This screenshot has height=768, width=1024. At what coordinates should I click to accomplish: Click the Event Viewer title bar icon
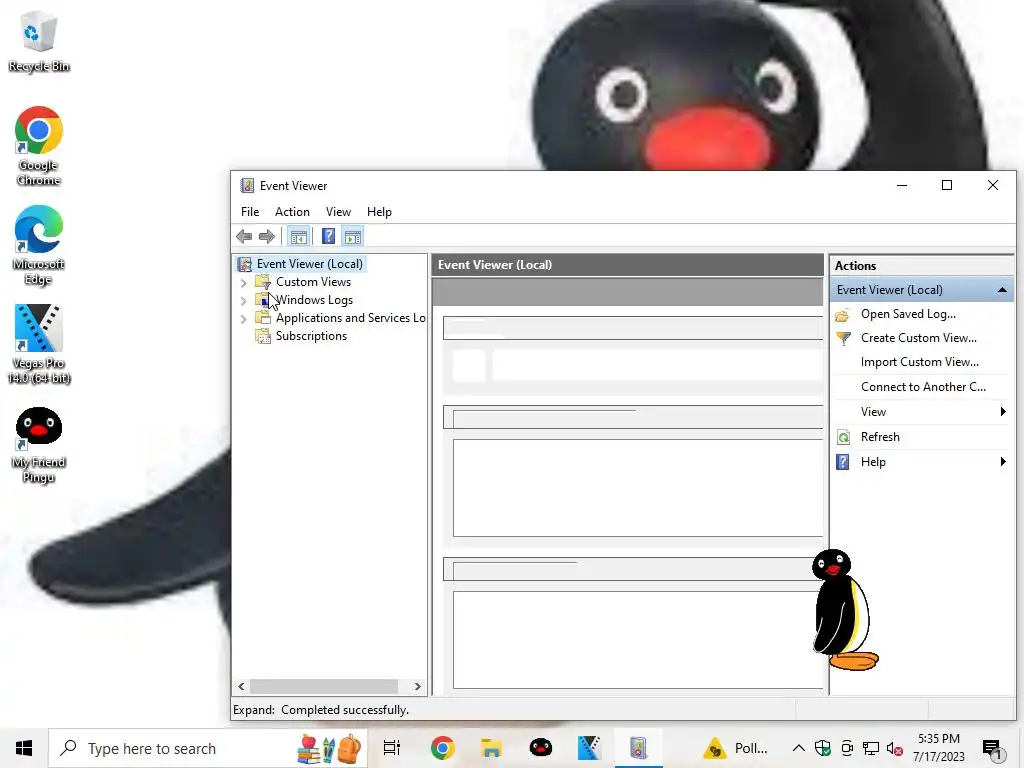247,185
